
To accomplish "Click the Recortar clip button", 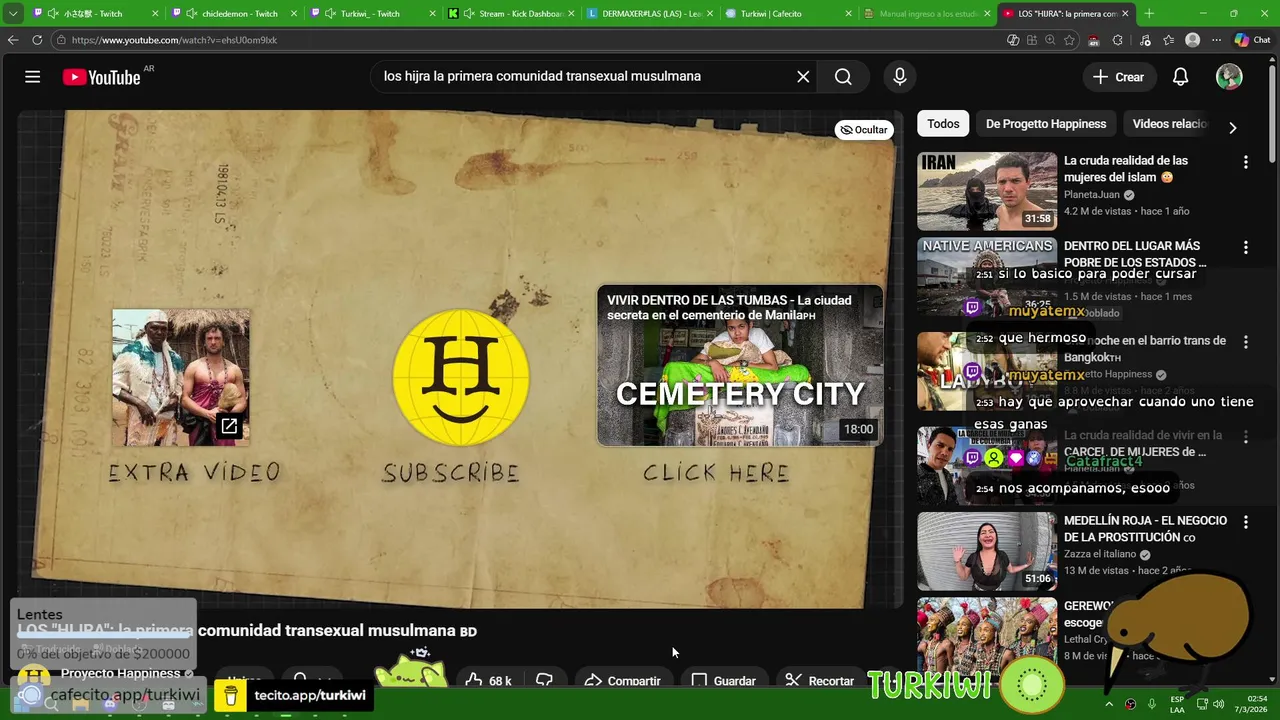I will 819,681.
